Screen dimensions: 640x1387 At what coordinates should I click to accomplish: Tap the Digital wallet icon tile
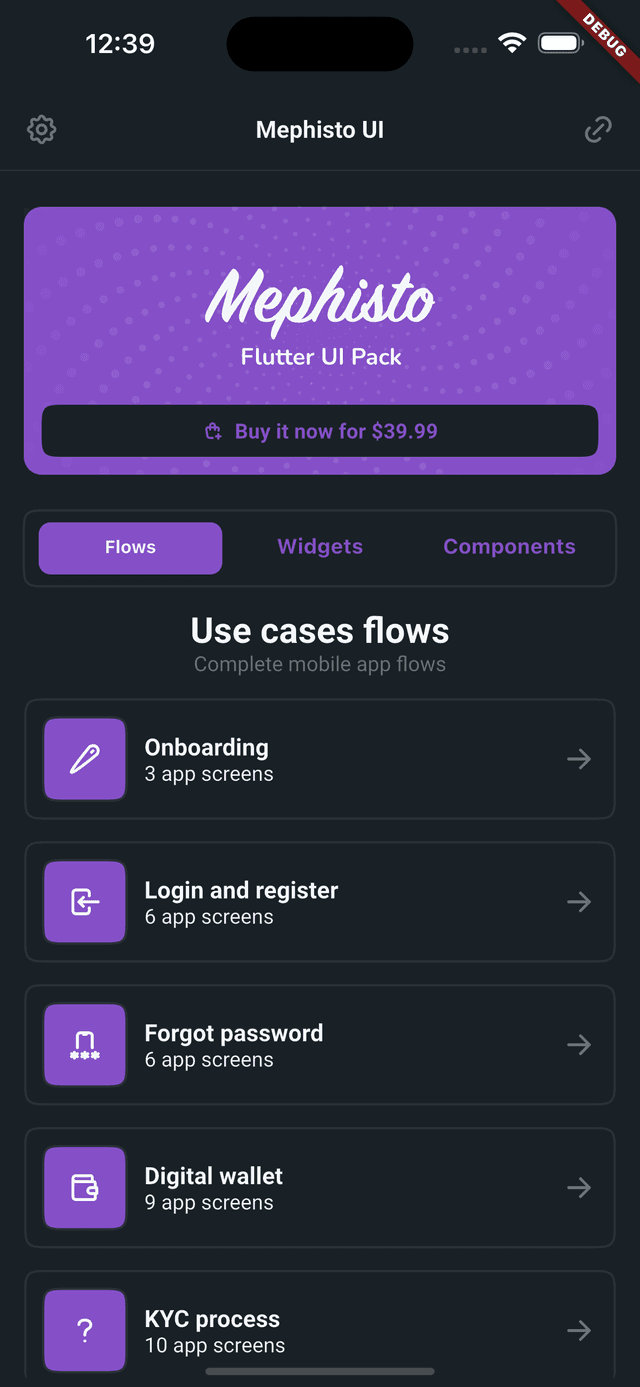85,1188
